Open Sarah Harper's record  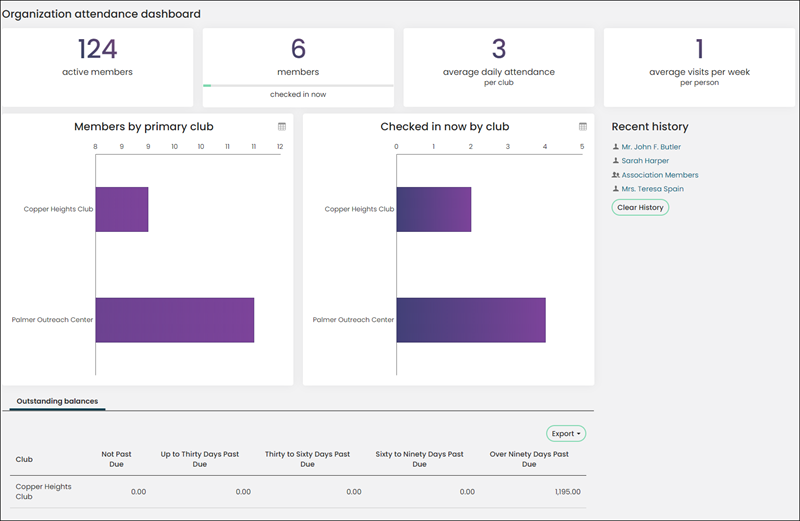(645, 161)
